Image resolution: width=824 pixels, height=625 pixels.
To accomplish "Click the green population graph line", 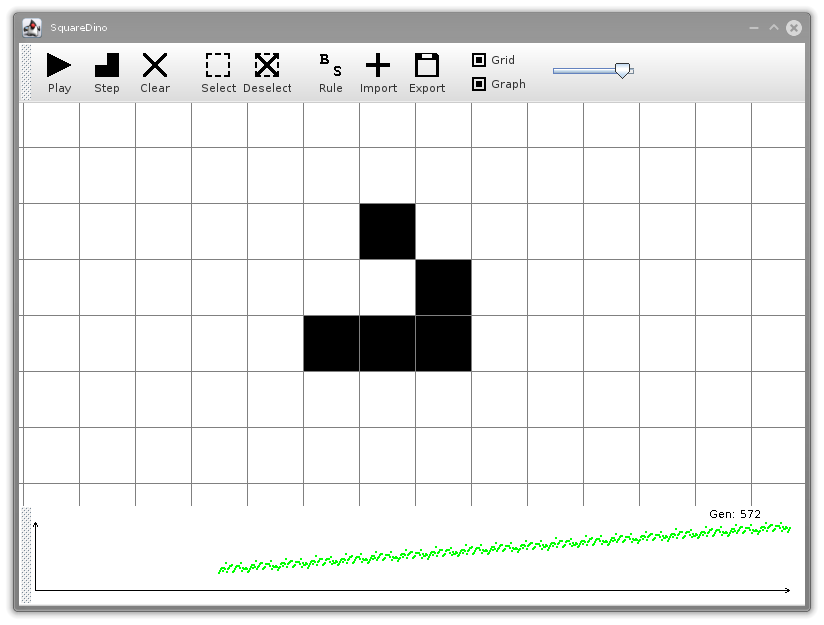I will point(500,547).
